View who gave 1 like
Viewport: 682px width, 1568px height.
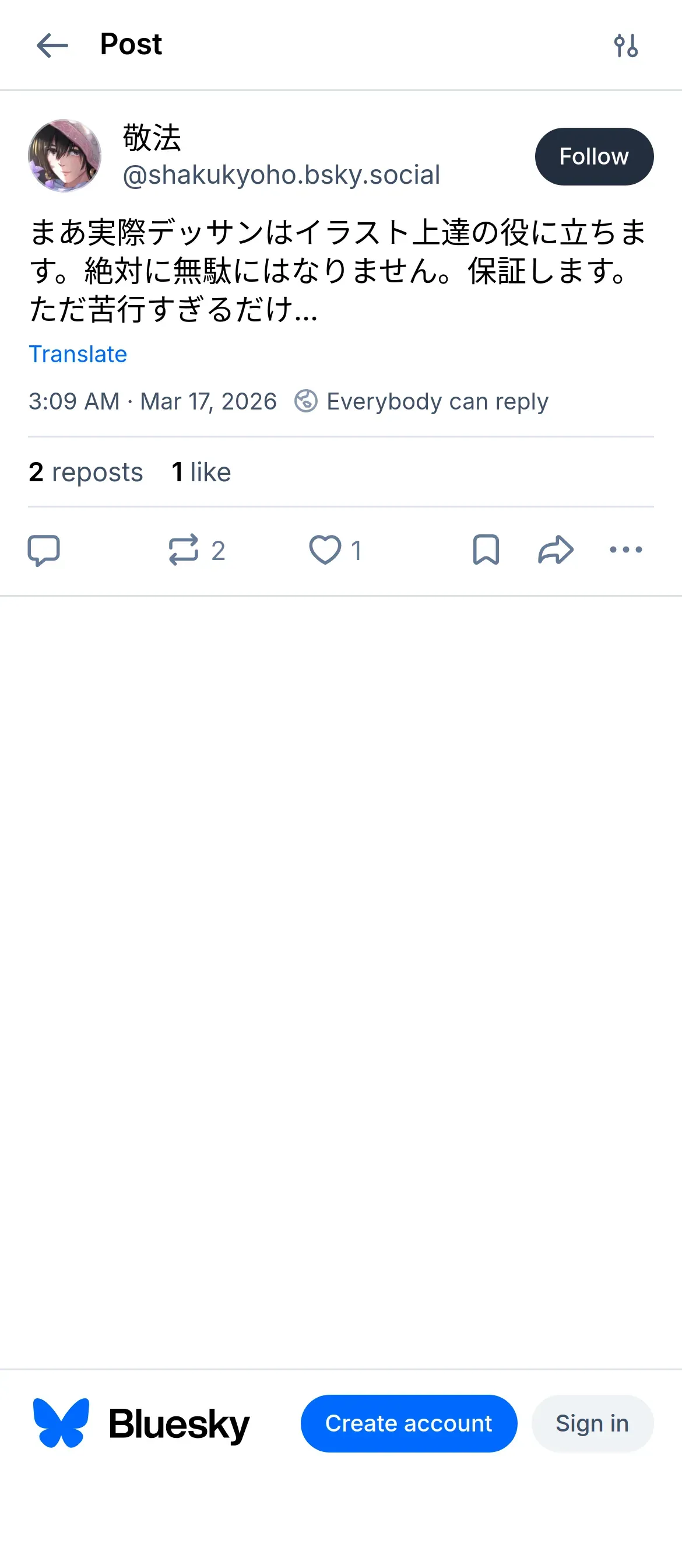[201, 473]
